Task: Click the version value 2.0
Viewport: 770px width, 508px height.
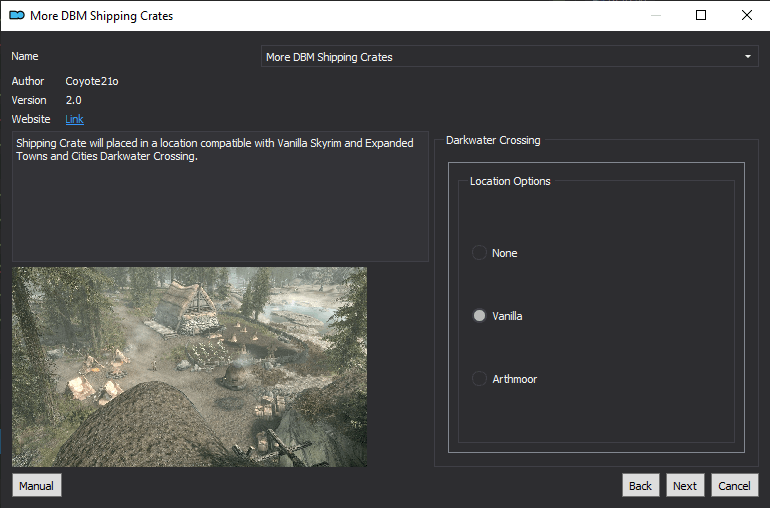Action: 74,100
